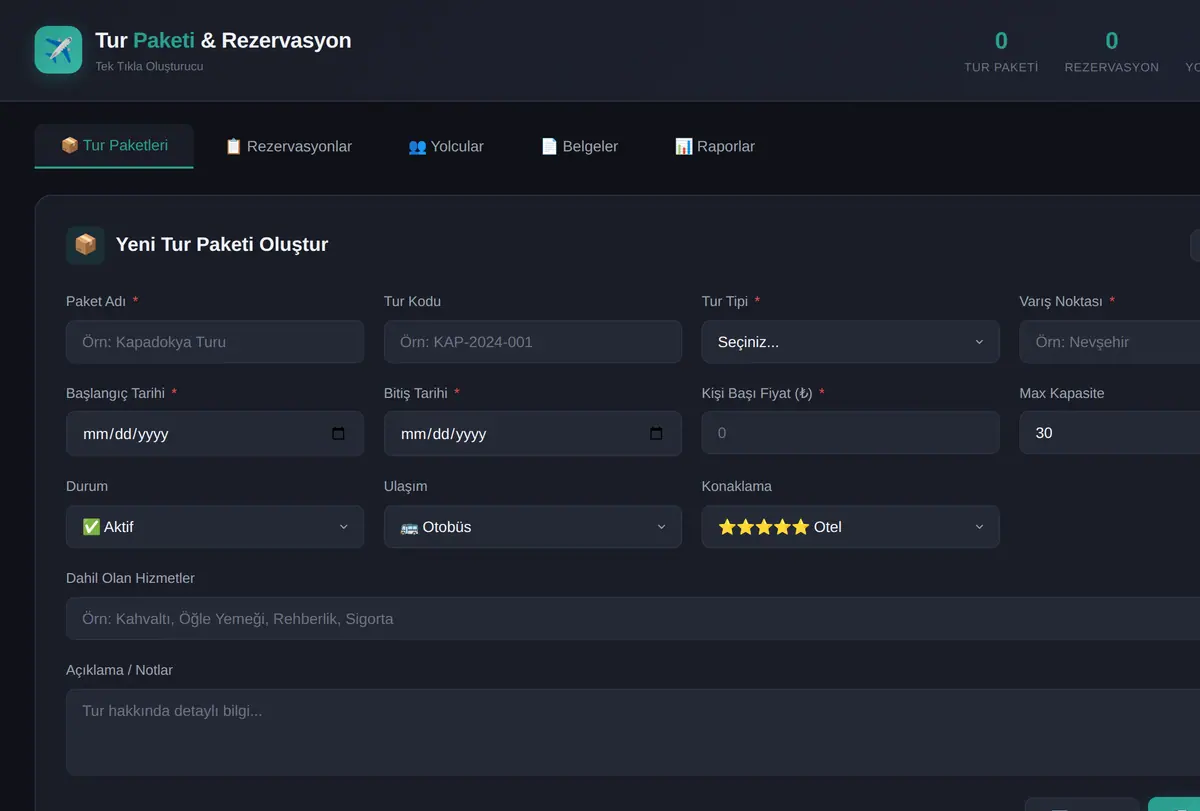Viewport: 1200px width, 811px height.
Task: Click the Tur Paketi counter in header
Action: (x=1001, y=51)
